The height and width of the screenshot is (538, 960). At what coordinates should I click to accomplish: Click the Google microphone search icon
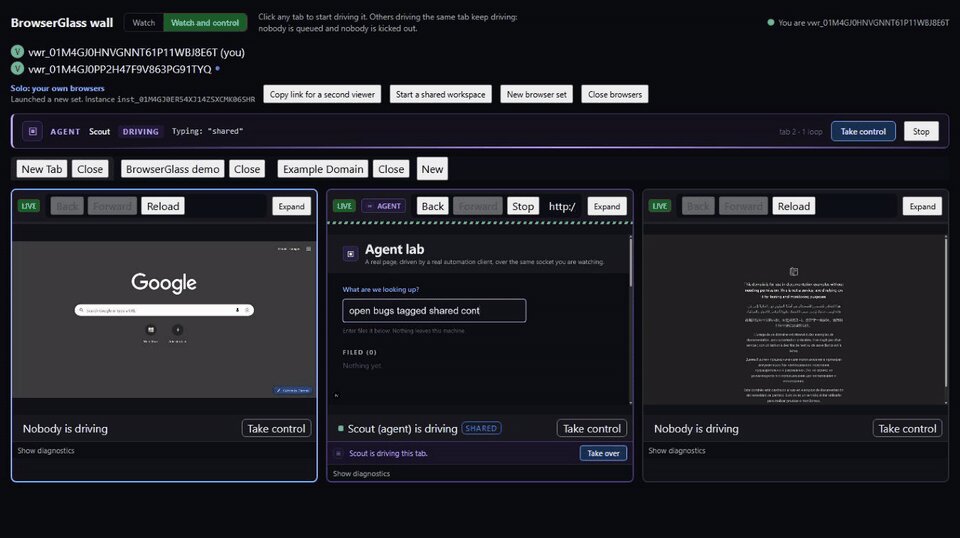pos(238,310)
